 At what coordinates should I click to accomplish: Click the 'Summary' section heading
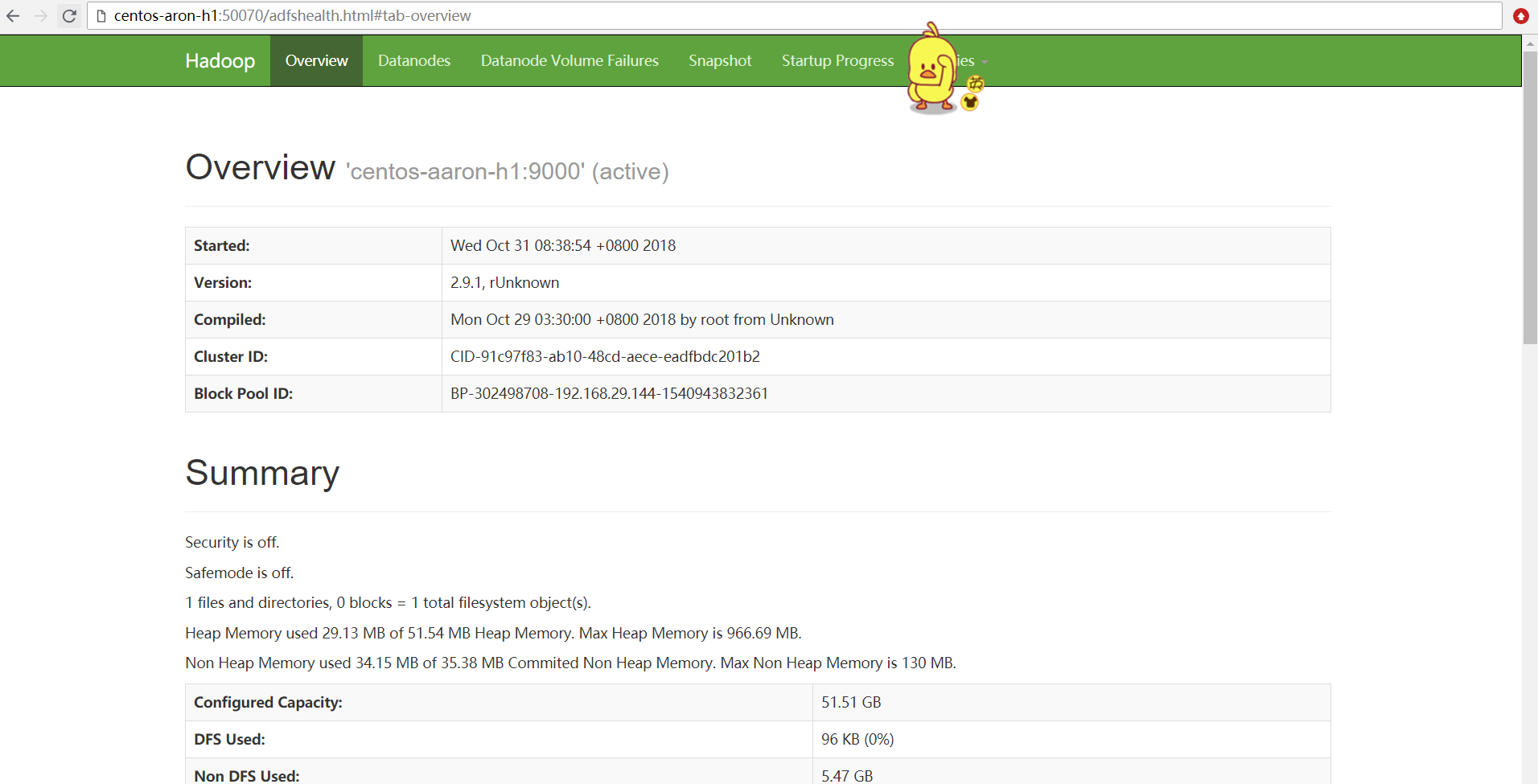pyautogui.click(x=262, y=473)
